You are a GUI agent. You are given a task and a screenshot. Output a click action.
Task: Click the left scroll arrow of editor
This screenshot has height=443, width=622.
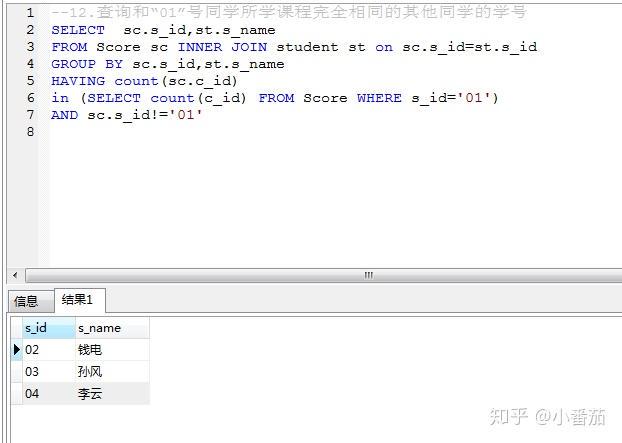(15, 275)
